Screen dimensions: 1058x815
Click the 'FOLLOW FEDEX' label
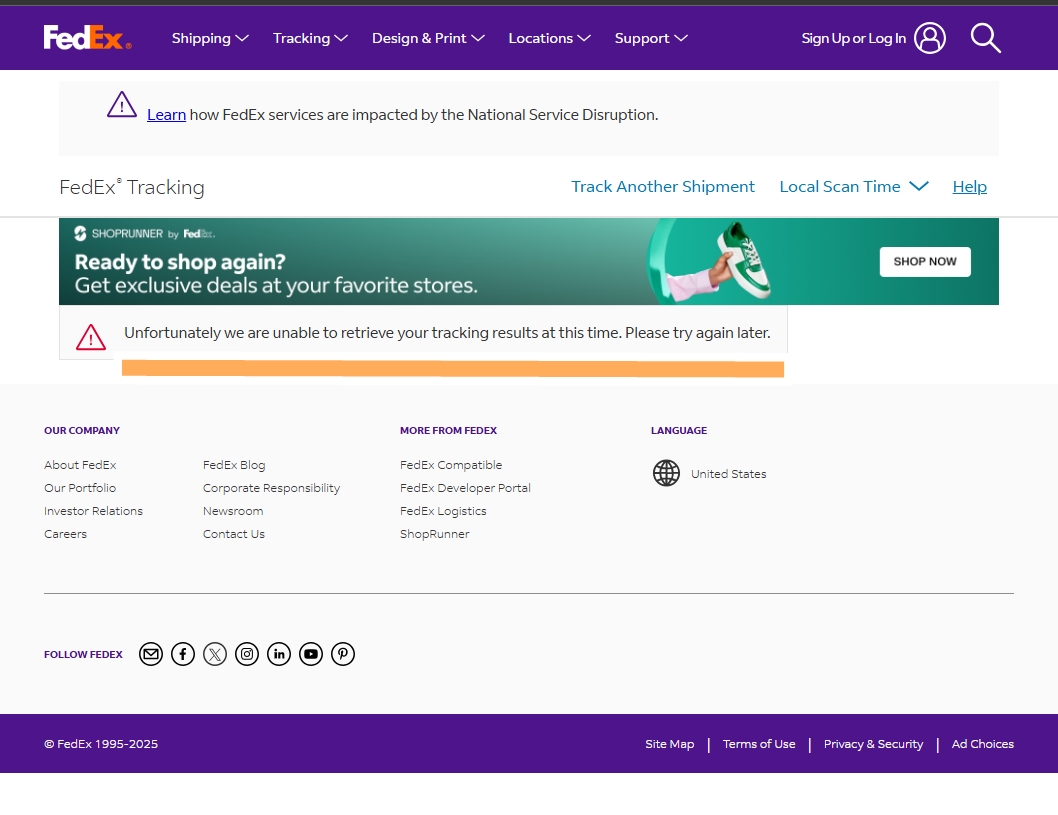coord(83,654)
